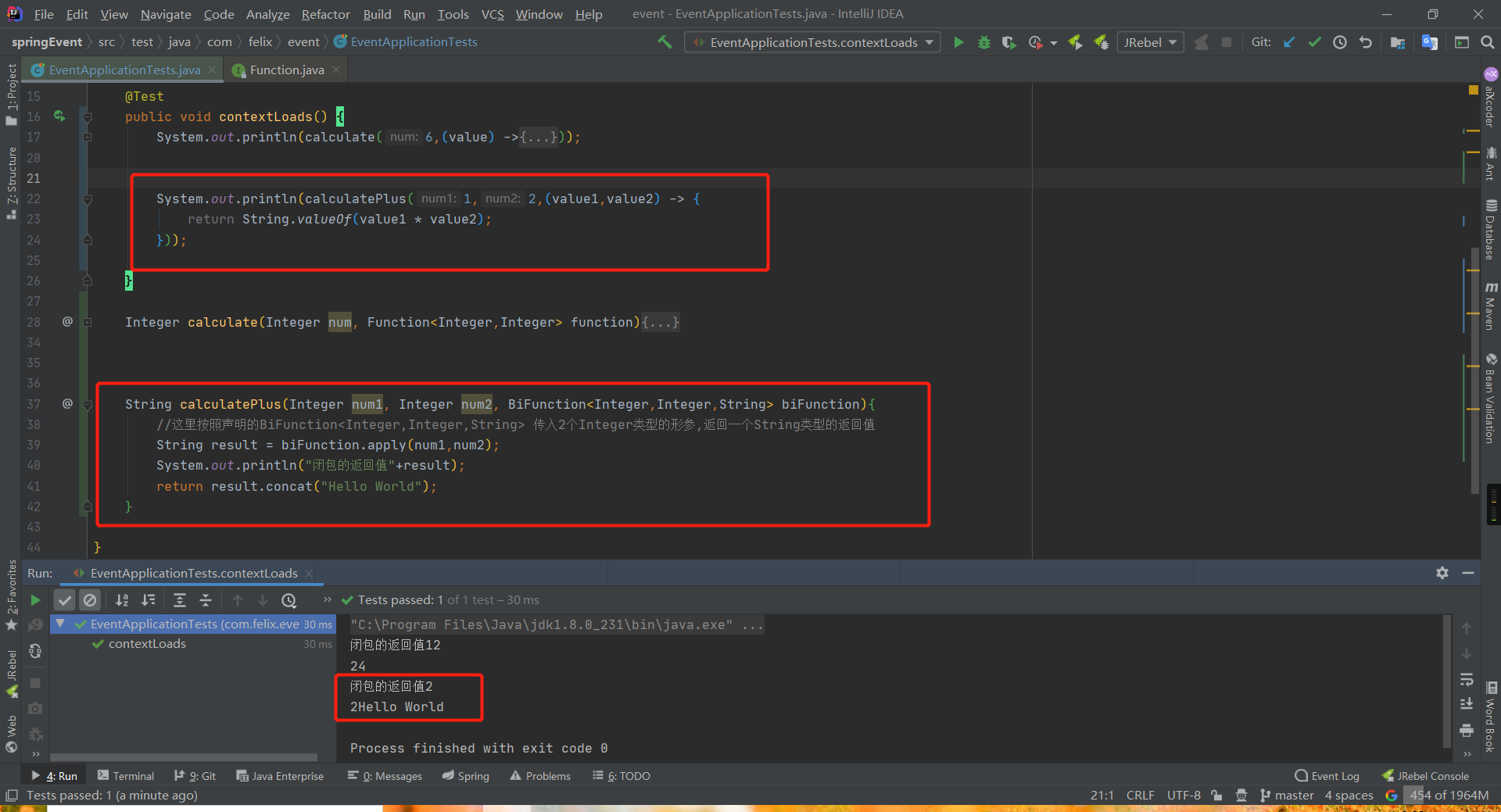The image size is (1501, 812).
Task: Run with JRebel rocket icon
Action: (x=1076, y=42)
